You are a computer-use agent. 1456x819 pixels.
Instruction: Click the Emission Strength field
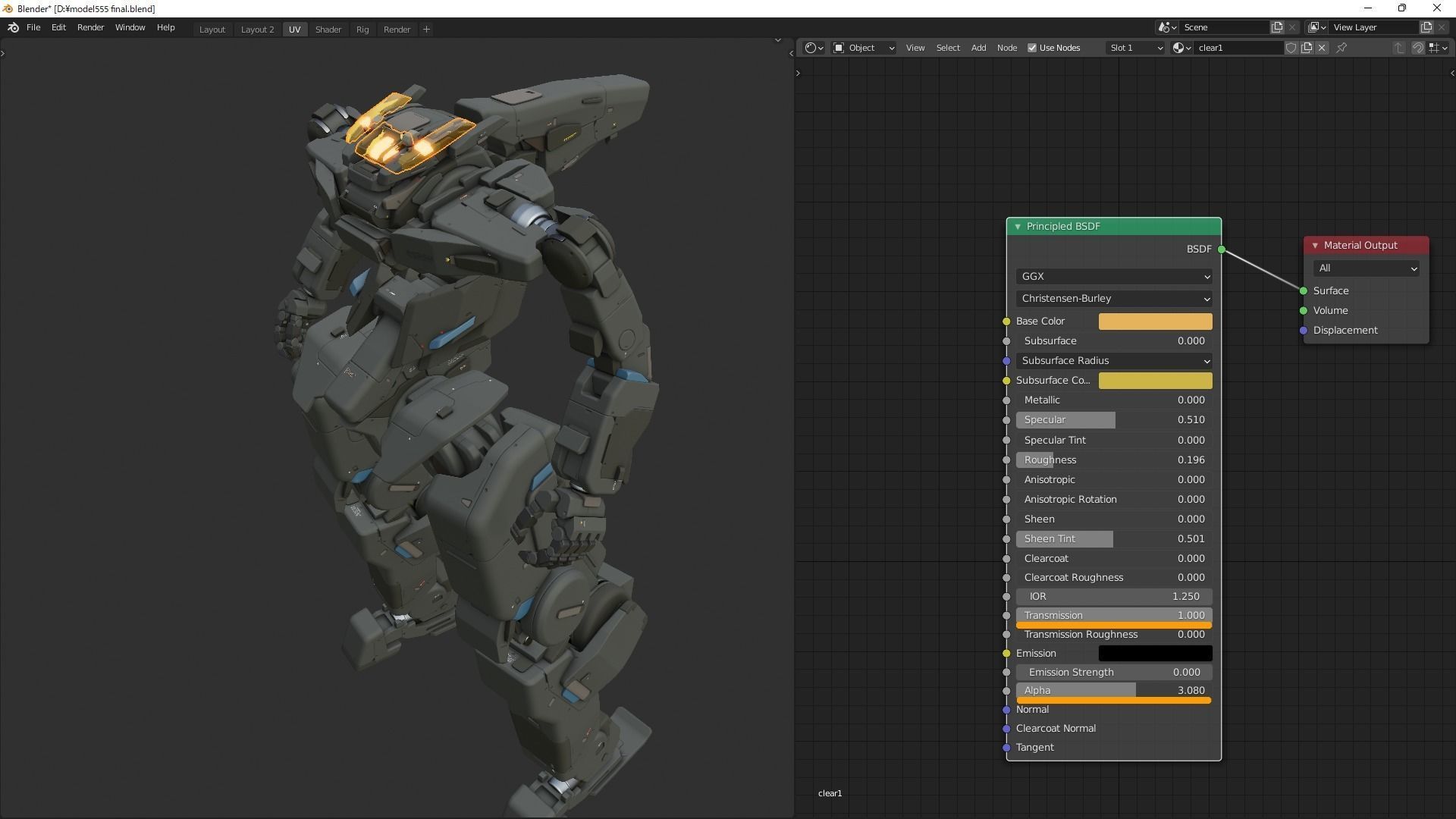(x=1113, y=673)
